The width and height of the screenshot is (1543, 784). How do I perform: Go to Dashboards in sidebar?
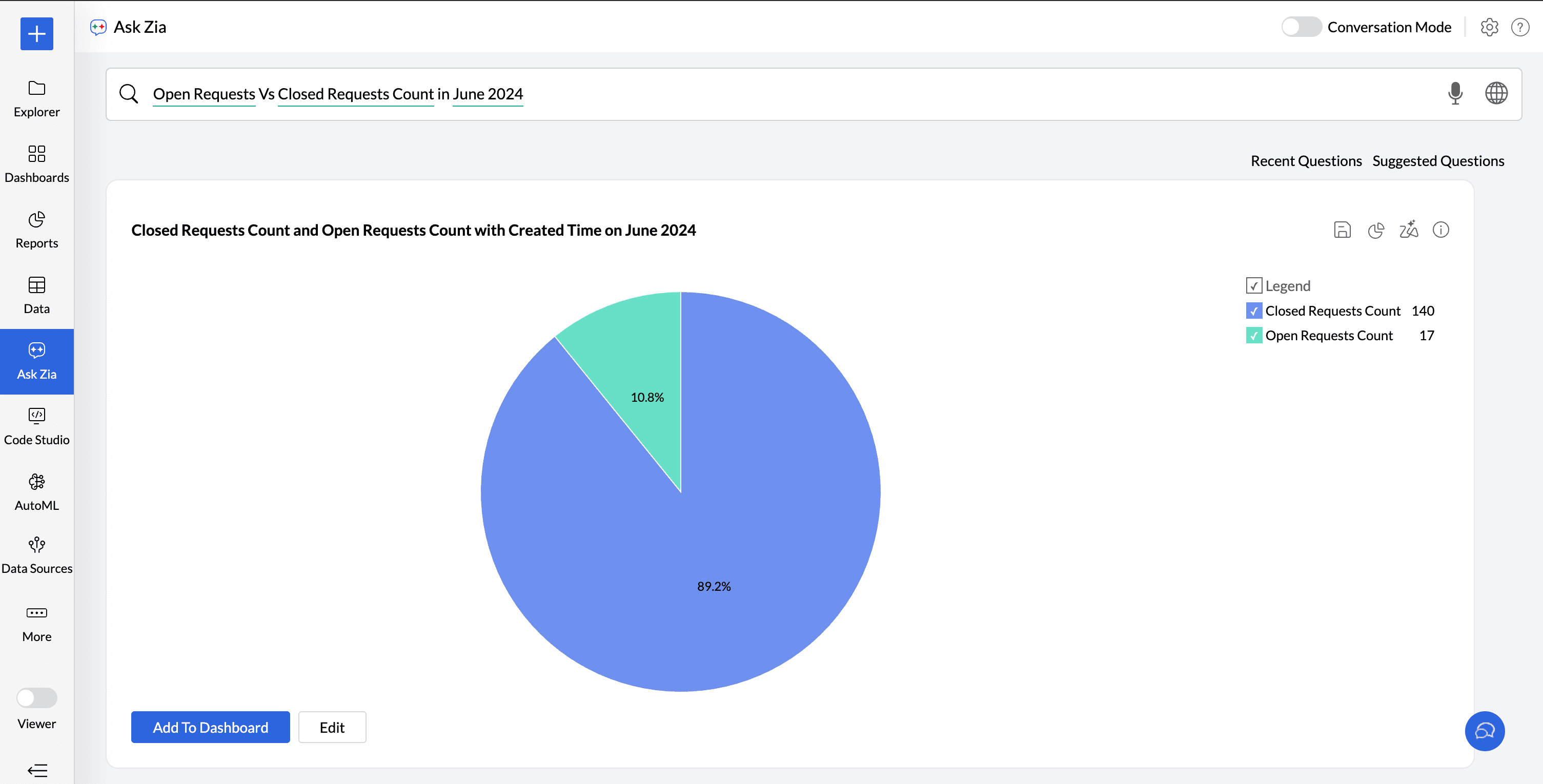[36, 163]
